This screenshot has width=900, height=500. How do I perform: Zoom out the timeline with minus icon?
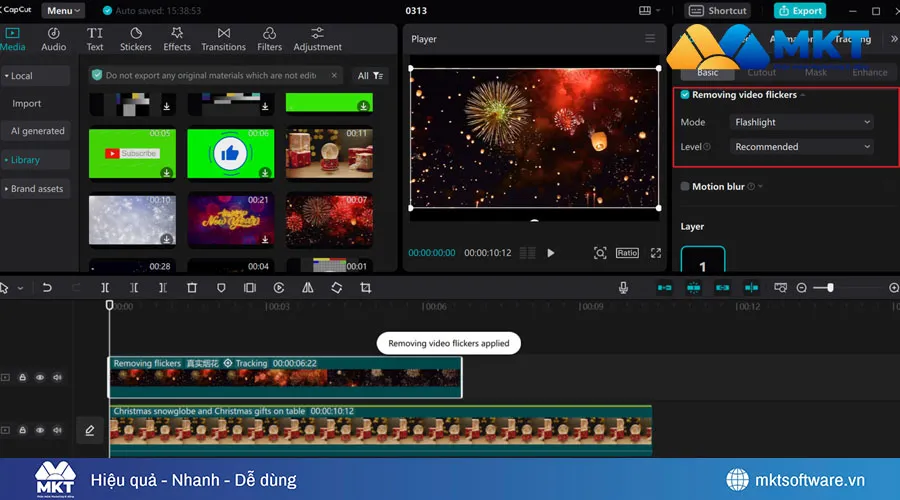(802, 288)
